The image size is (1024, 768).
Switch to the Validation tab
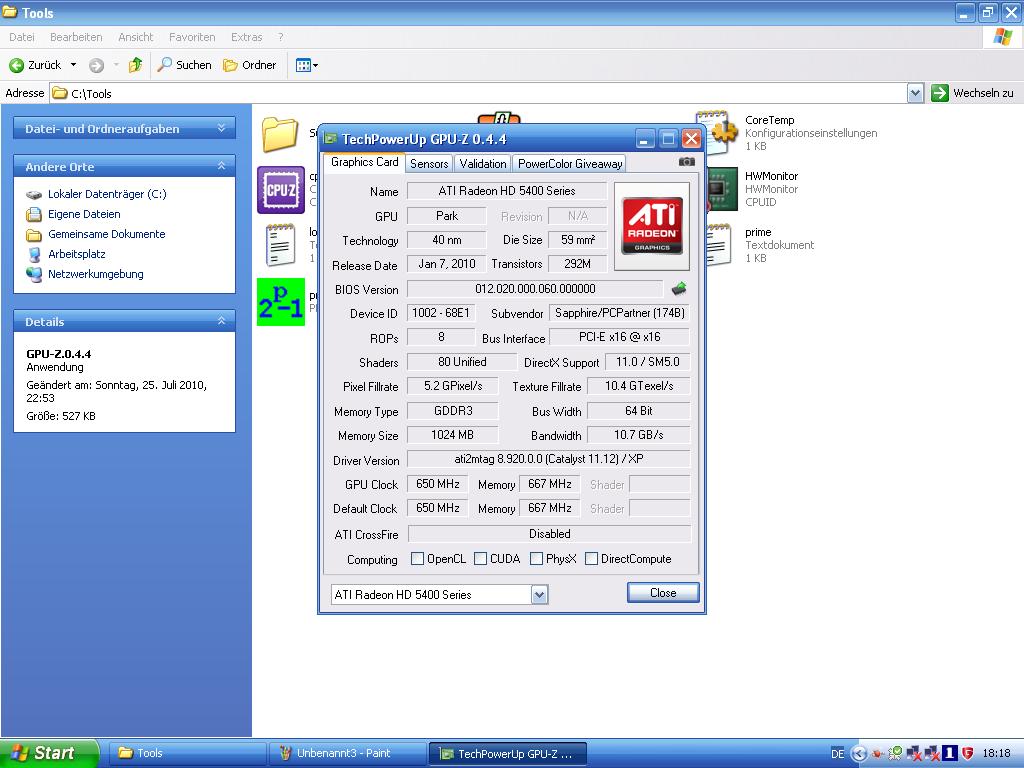483,163
